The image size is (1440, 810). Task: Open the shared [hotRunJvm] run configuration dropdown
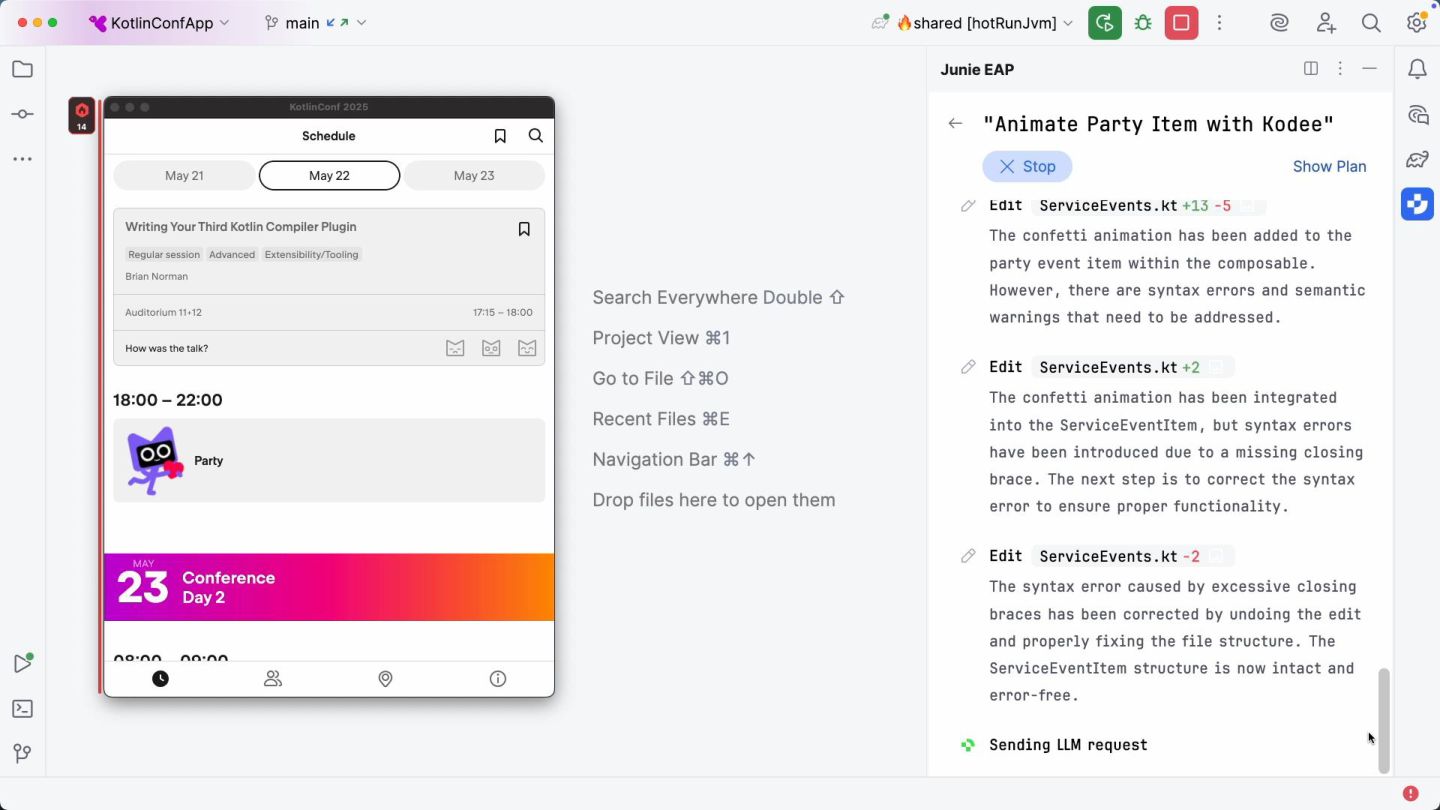(x=974, y=23)
